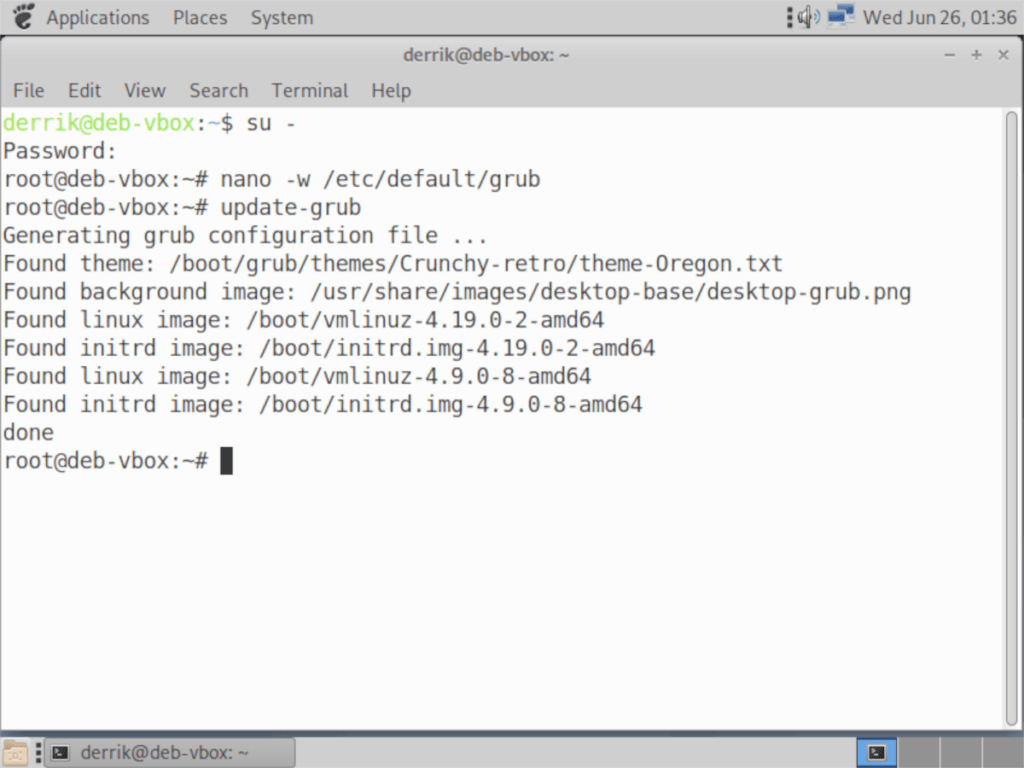Click the grab handle next to the taskbar list

point(38,752)
